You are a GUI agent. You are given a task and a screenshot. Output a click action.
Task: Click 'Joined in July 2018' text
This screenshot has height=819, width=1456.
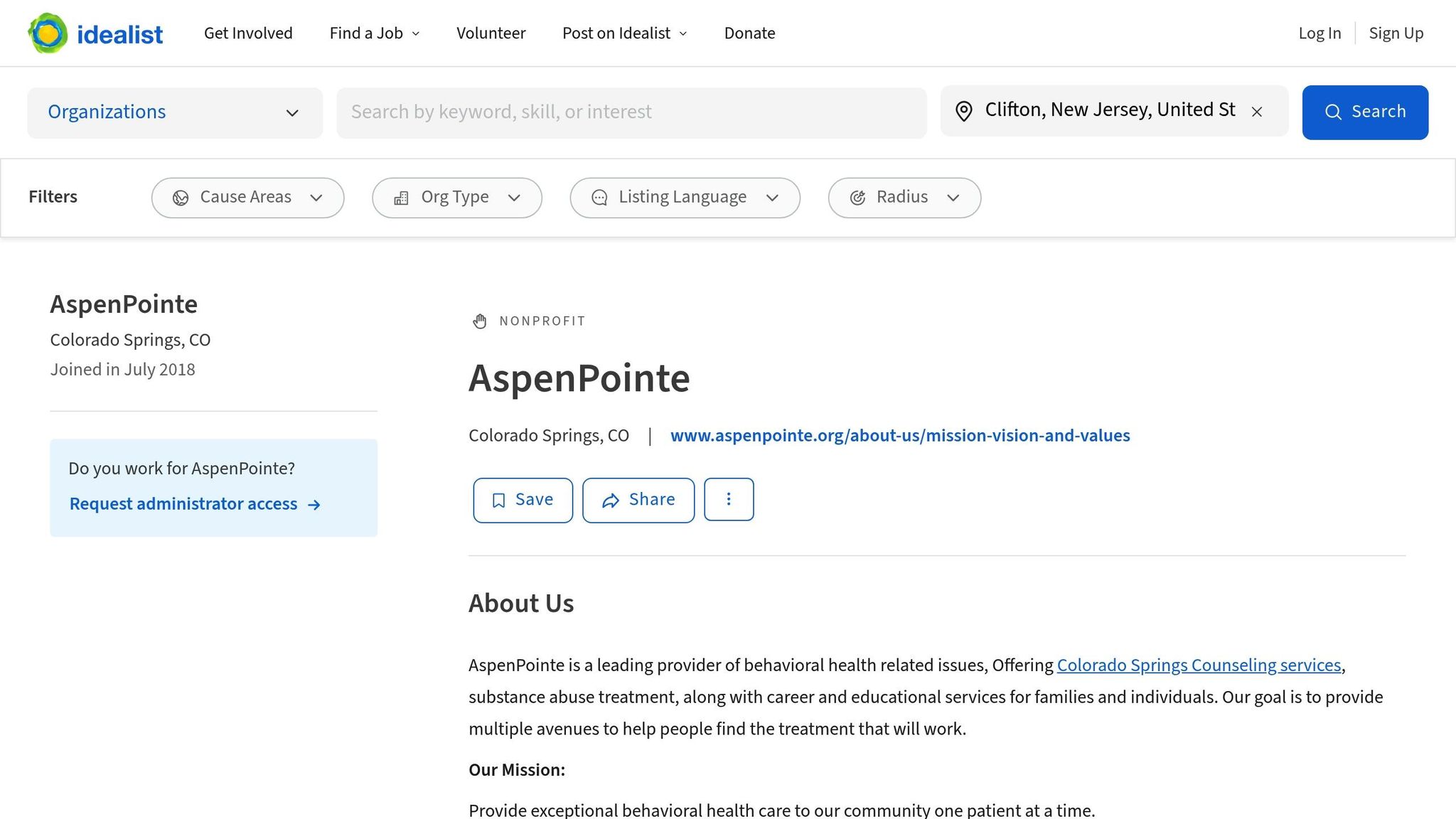(122, 370)
